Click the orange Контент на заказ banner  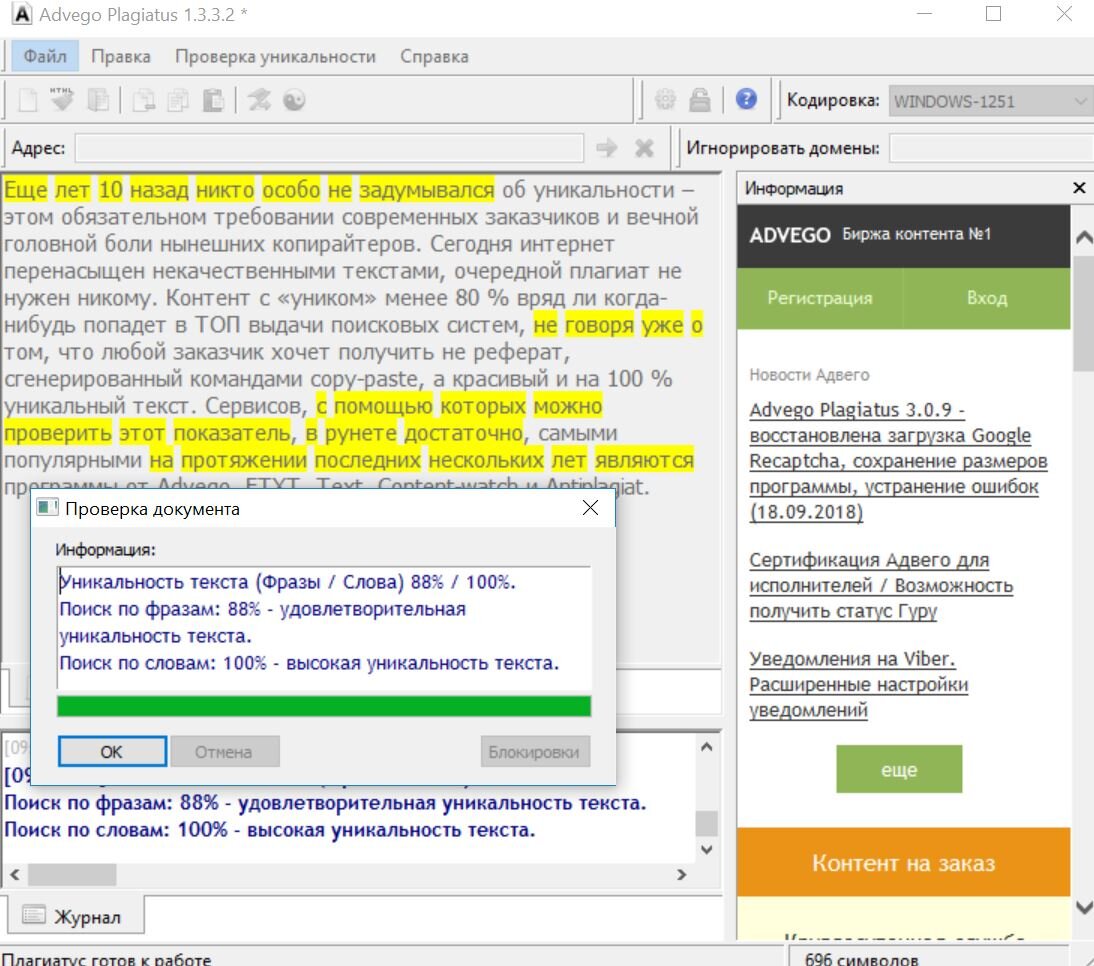pos(904,862)
